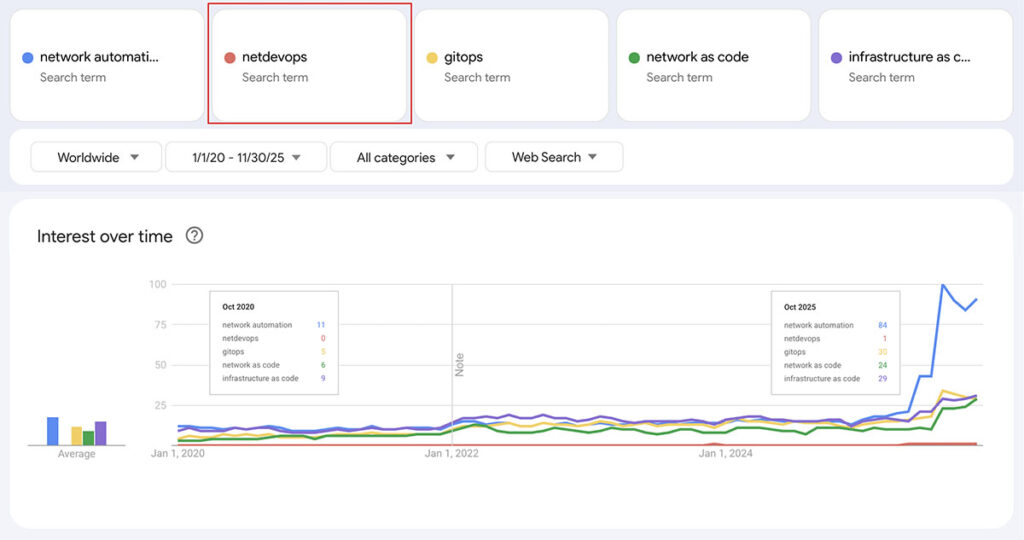The height and width of the screenshot is (540, 1024).
Task: Click the 100 y-axis label
Action: coord(158,284)
